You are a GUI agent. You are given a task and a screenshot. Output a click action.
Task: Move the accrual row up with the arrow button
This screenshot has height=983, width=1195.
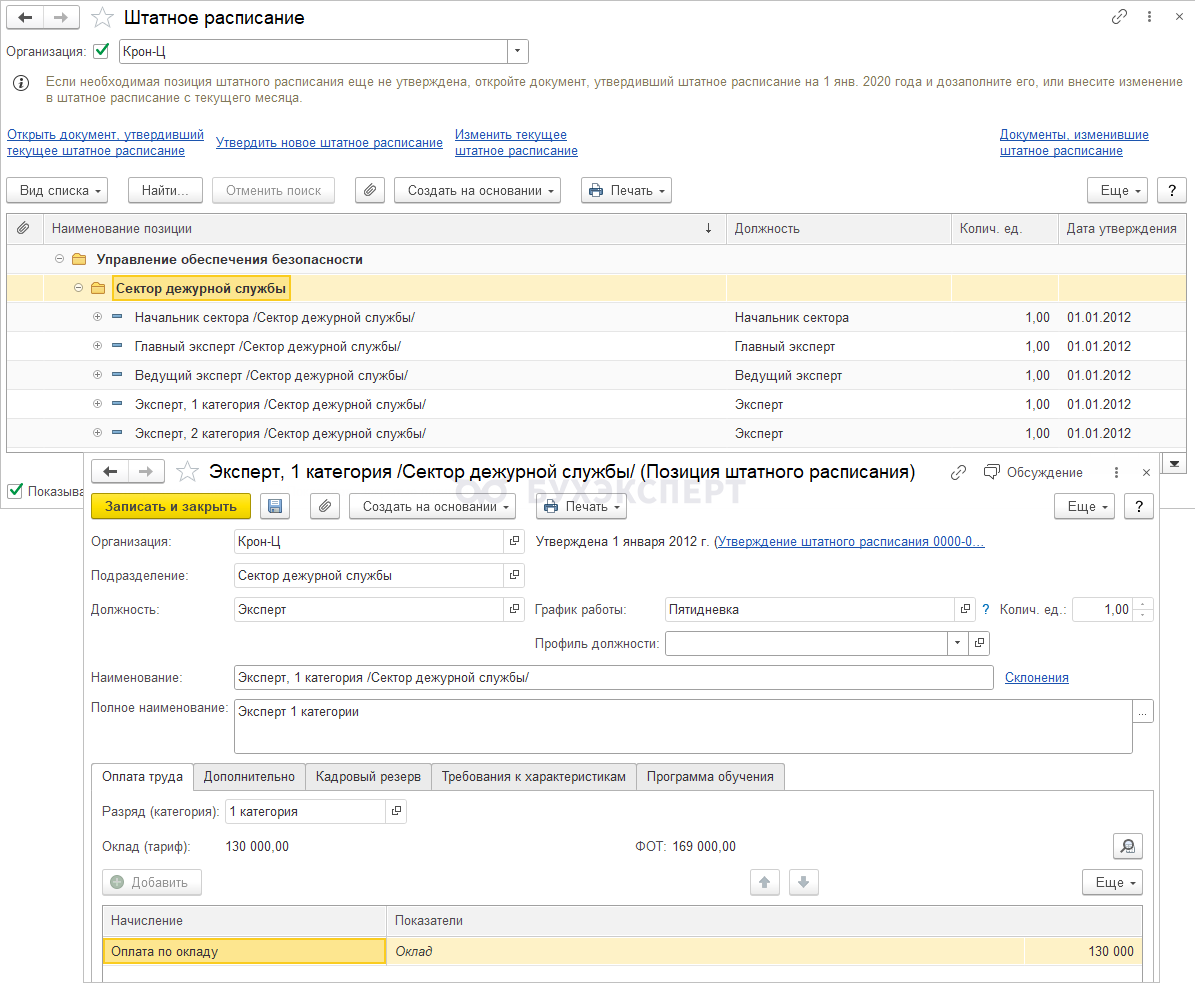click(764, 883)
